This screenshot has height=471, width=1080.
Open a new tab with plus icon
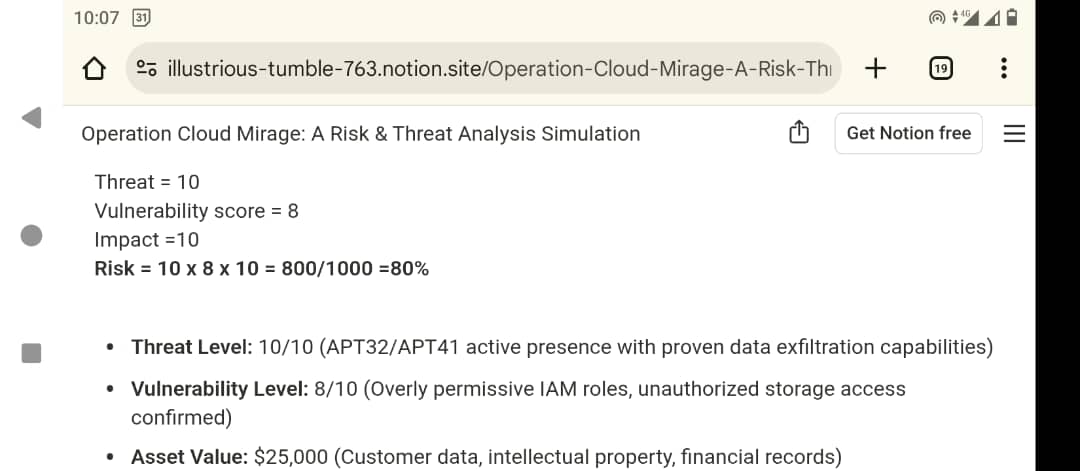click(875, 68)
